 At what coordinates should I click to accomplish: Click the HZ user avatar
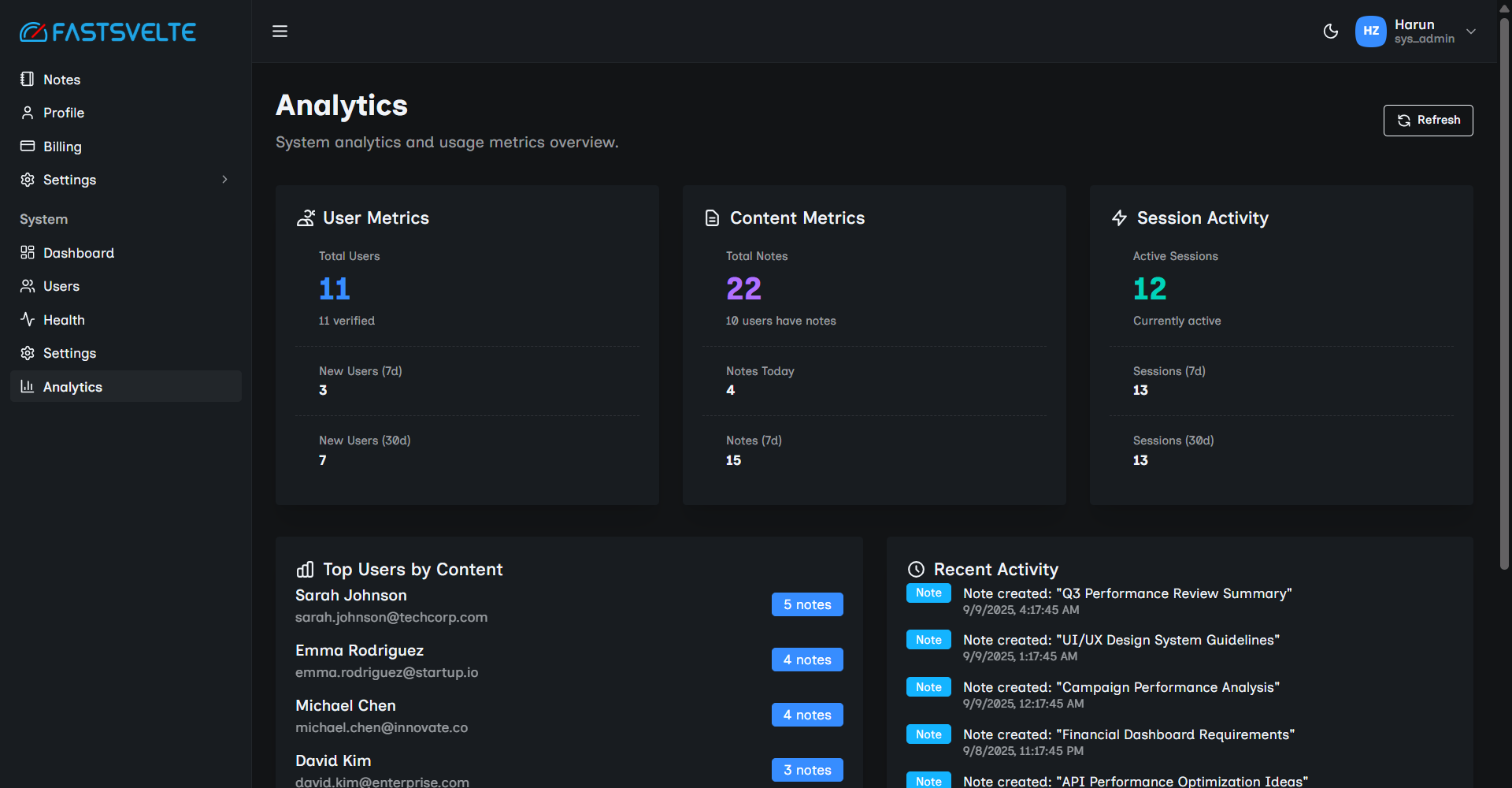[x=1370, y=32]
